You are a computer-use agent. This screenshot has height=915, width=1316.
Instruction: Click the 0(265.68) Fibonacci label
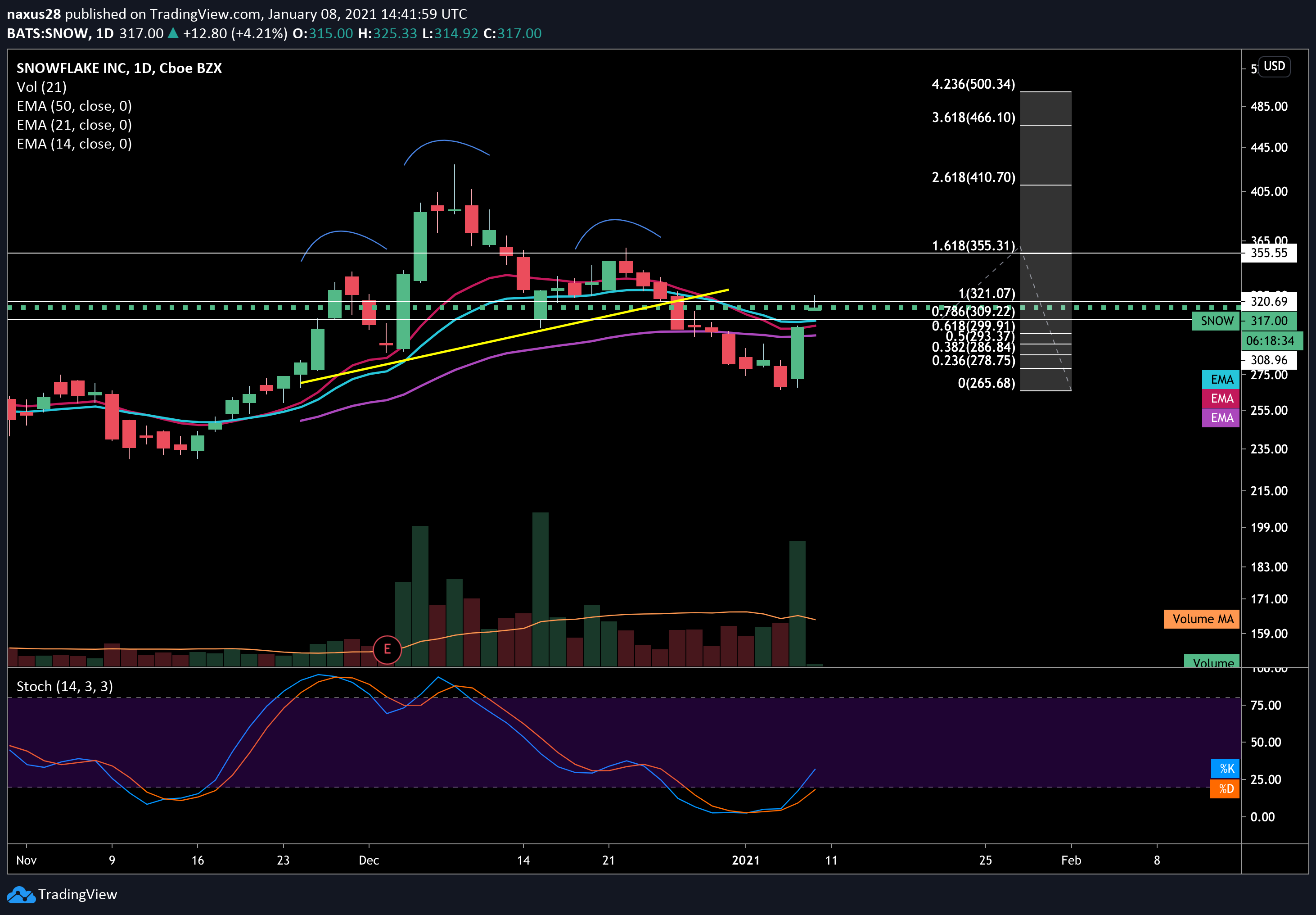pos(987,383)
